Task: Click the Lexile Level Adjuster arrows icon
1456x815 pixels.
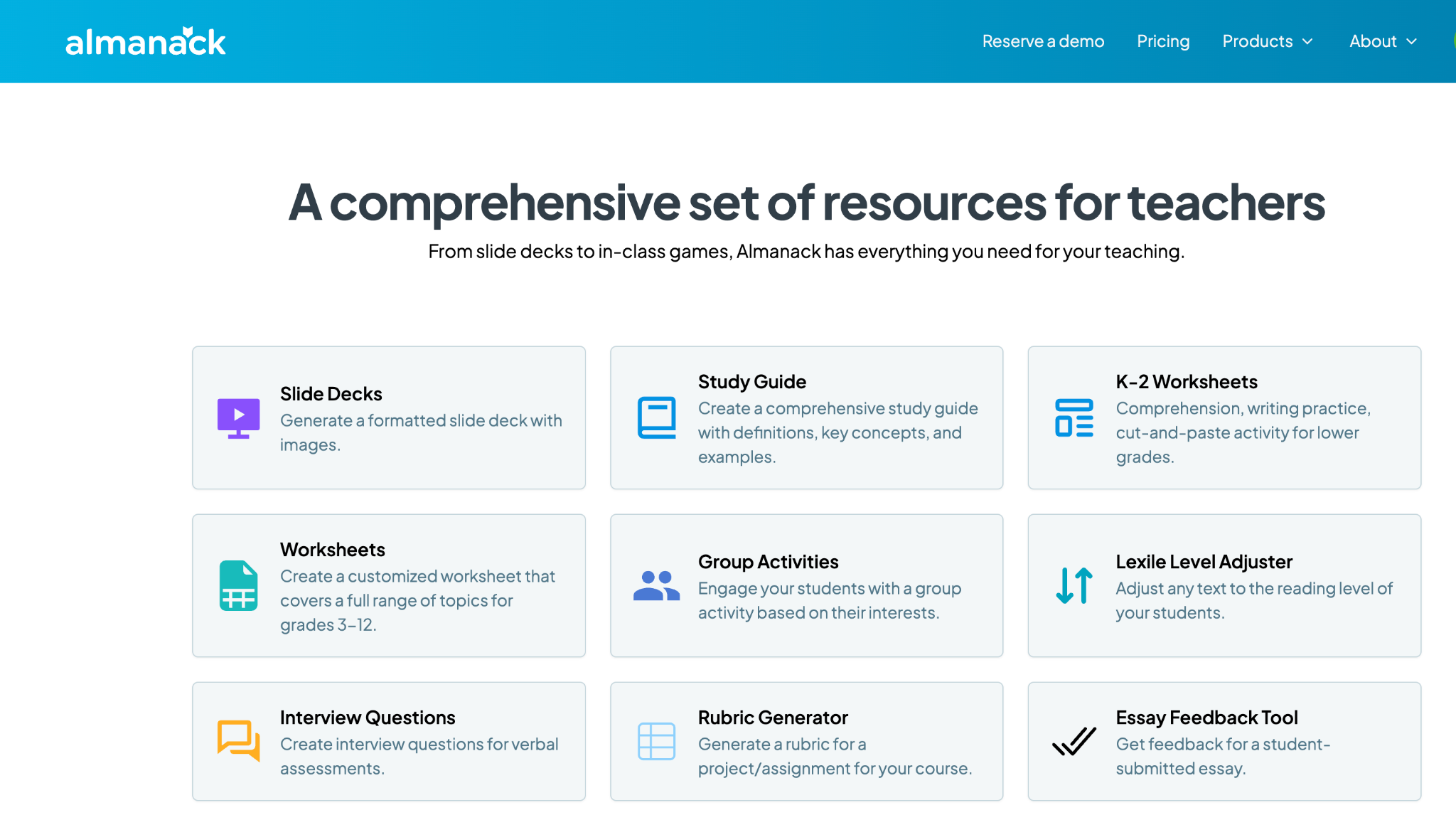Action: click(1074, 586)
